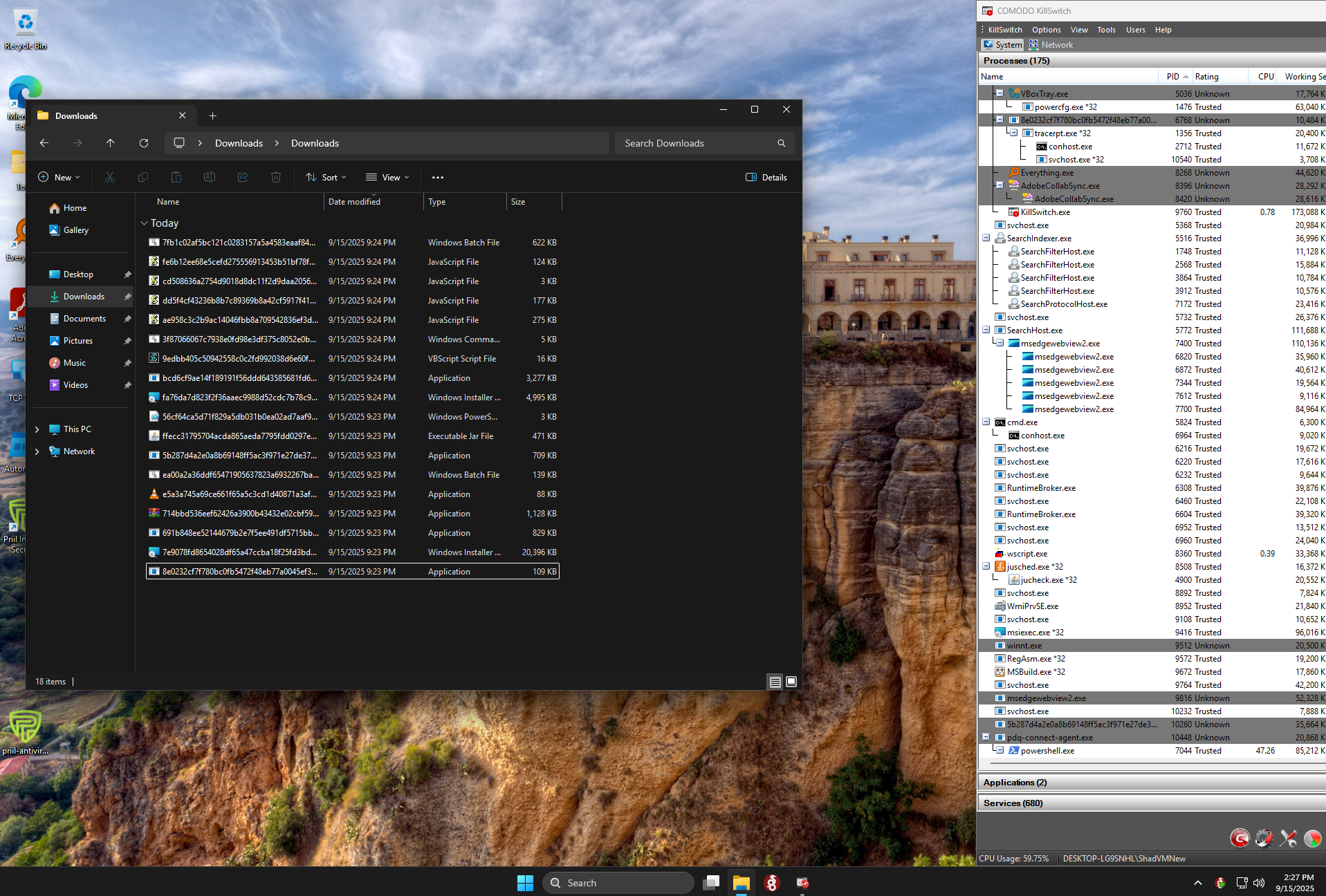Expand This PC in the navigation pane
This screenshot has height=896, width=1326.
coord(37,429)
